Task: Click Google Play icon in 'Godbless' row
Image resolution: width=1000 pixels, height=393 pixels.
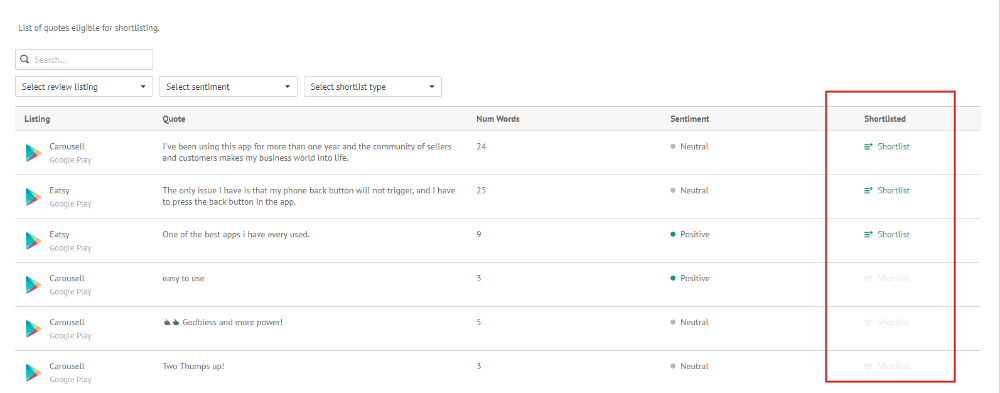Action: (x=33, y=329)
